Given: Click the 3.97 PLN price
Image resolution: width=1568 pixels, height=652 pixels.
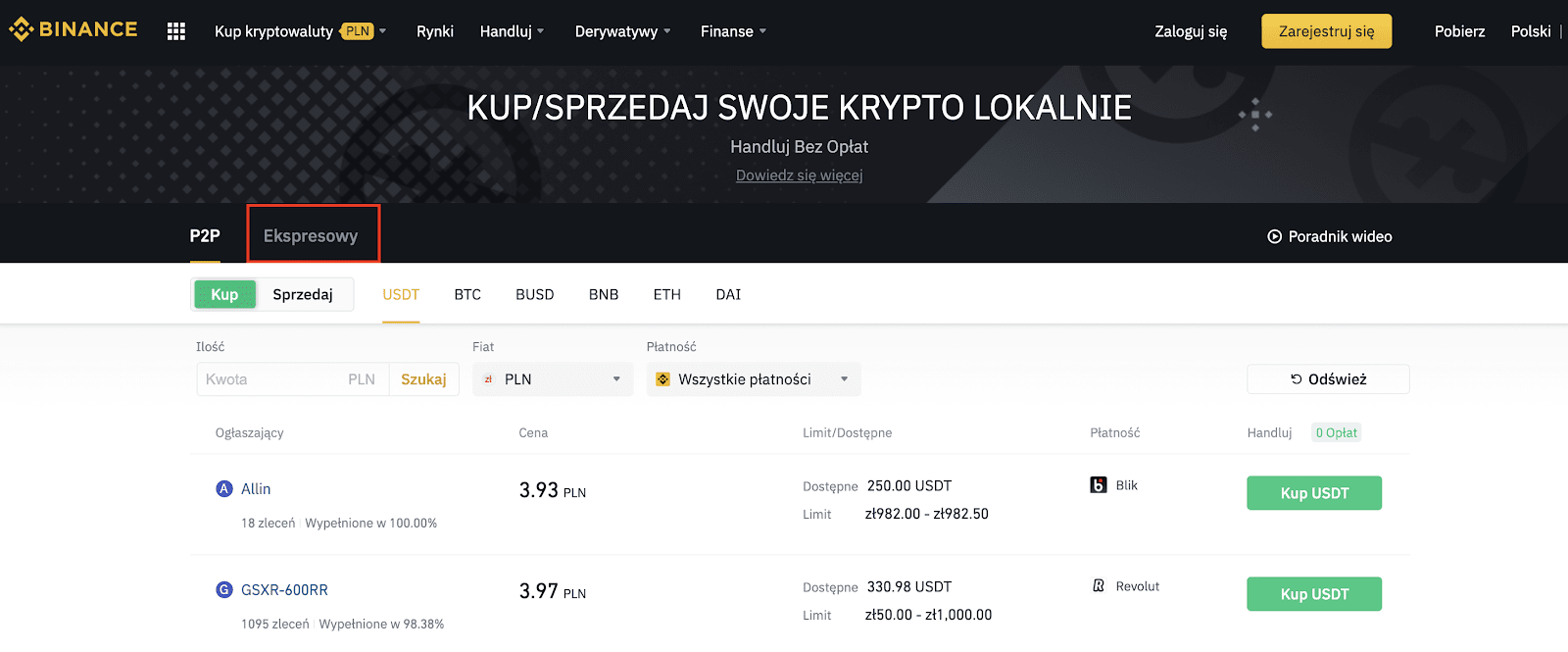Looking at the screenshot, I should (x=553, y=591).
